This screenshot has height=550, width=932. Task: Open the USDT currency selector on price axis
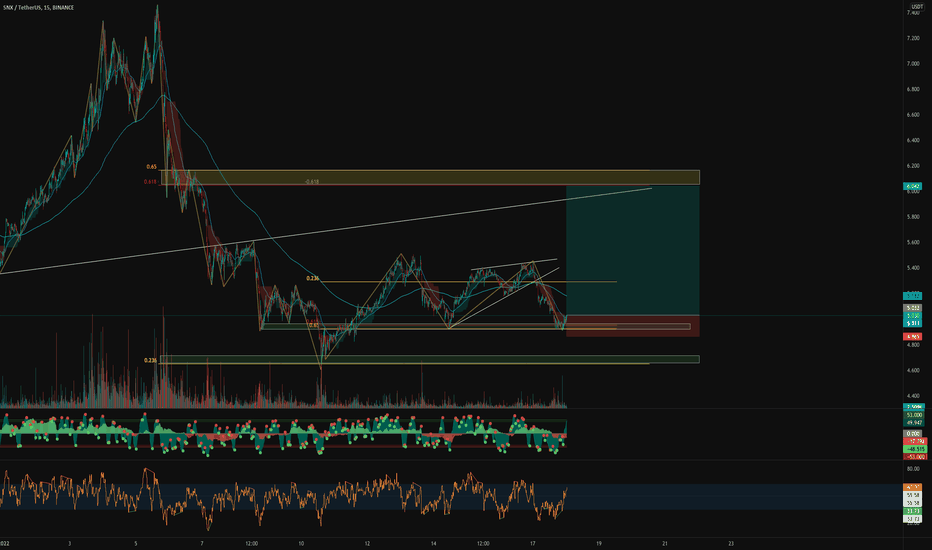click(917, 7)
